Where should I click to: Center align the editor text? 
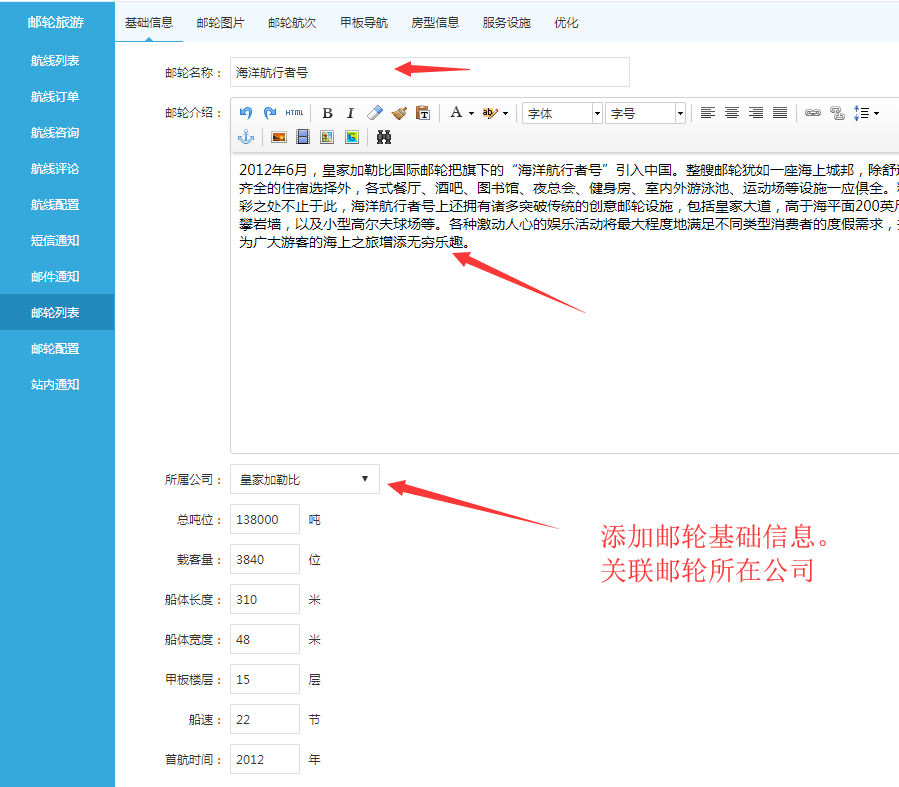[x=732, y=113]
